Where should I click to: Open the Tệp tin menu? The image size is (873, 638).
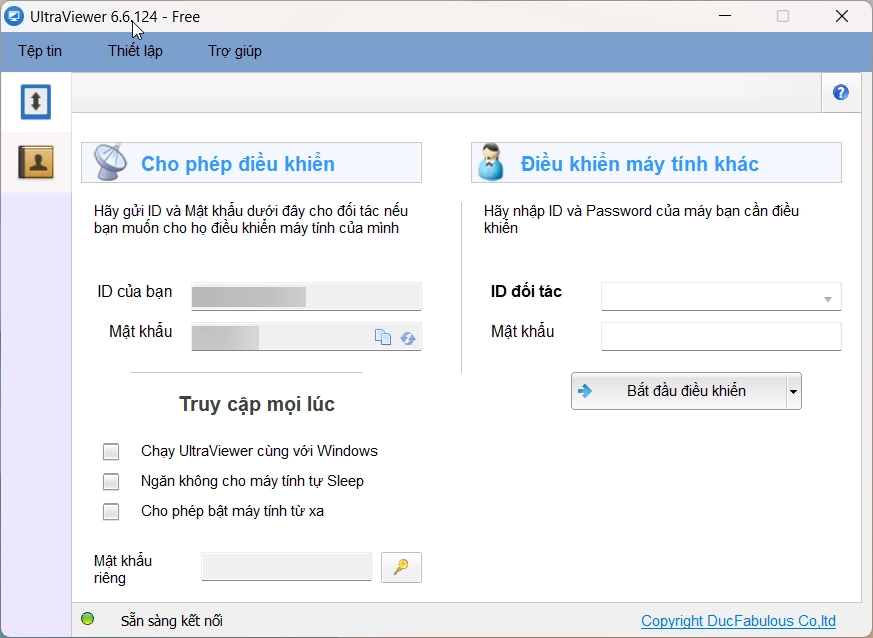pos(40,51)
